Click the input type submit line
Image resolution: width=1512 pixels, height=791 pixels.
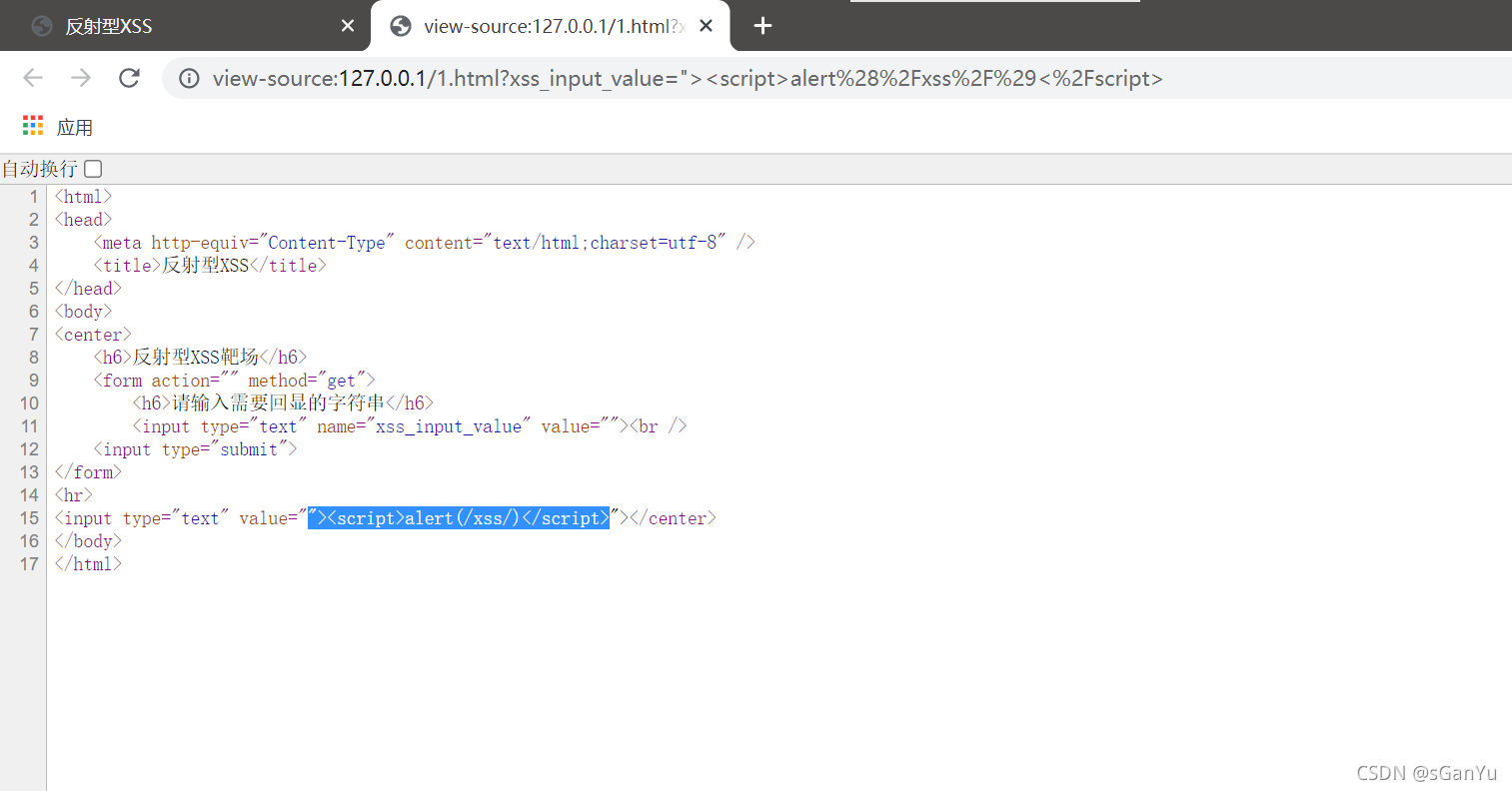195,449
